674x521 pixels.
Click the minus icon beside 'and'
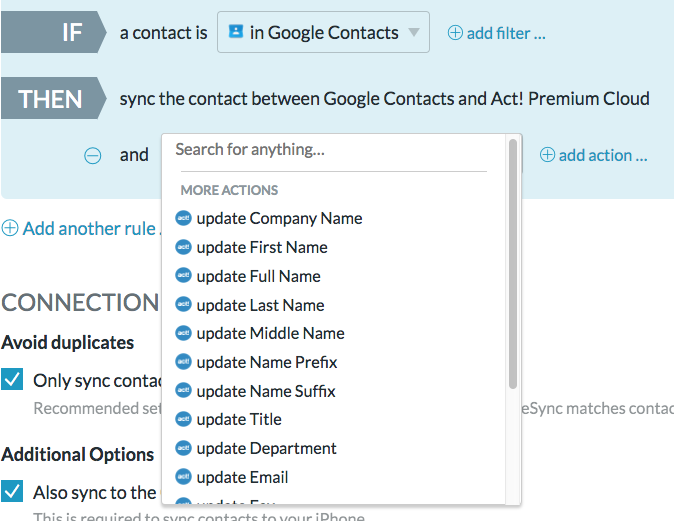click(x=92, y=155)
